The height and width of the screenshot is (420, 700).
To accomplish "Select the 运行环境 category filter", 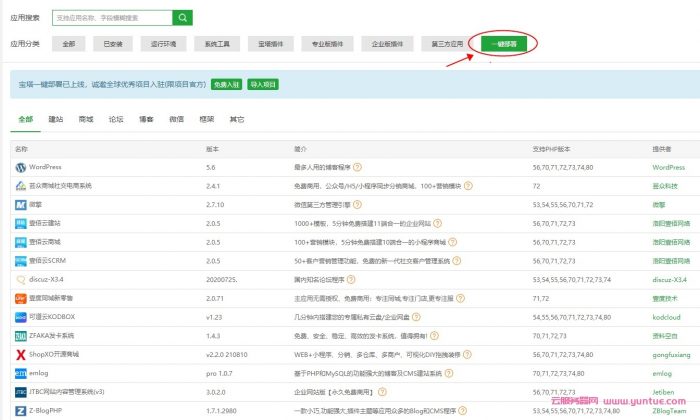I will click(x=164, y=44).
